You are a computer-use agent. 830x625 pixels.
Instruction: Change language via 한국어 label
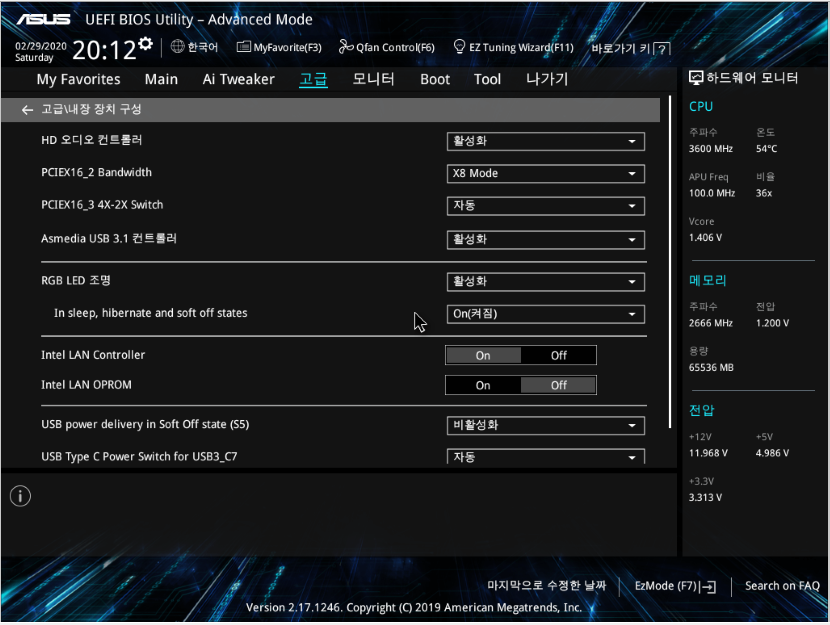(203, 47)
